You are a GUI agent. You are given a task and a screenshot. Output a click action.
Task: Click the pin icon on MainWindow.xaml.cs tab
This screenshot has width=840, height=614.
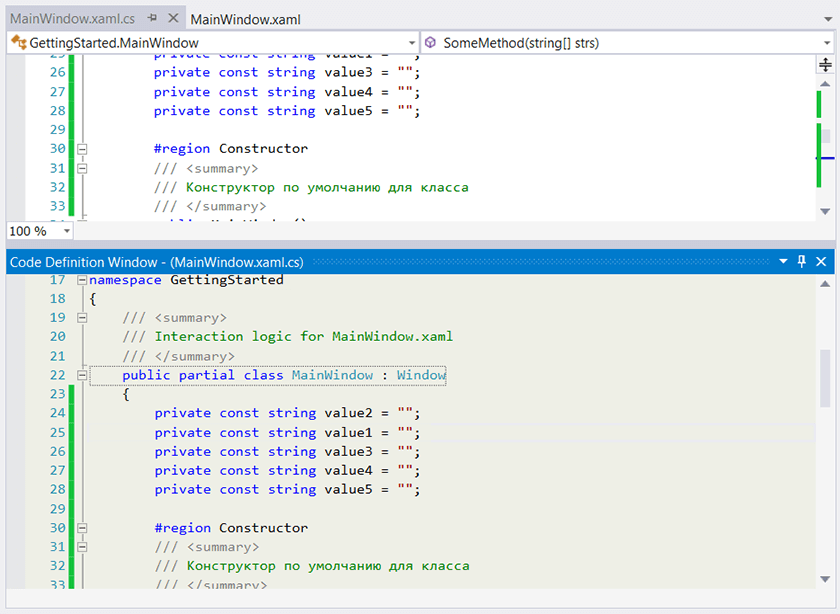[x=153, y=18]
